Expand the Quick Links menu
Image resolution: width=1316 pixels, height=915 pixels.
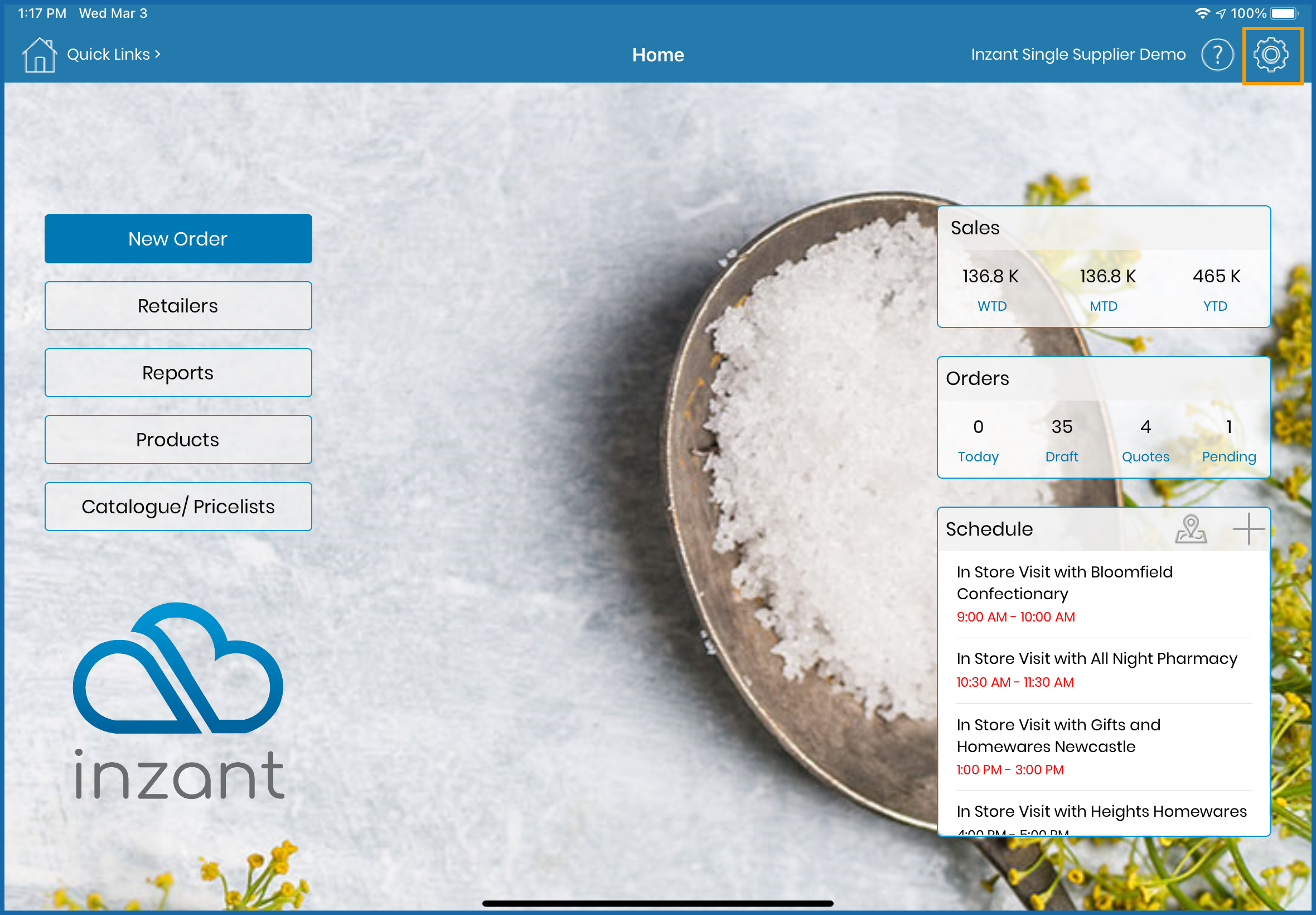tap(113, 55)
